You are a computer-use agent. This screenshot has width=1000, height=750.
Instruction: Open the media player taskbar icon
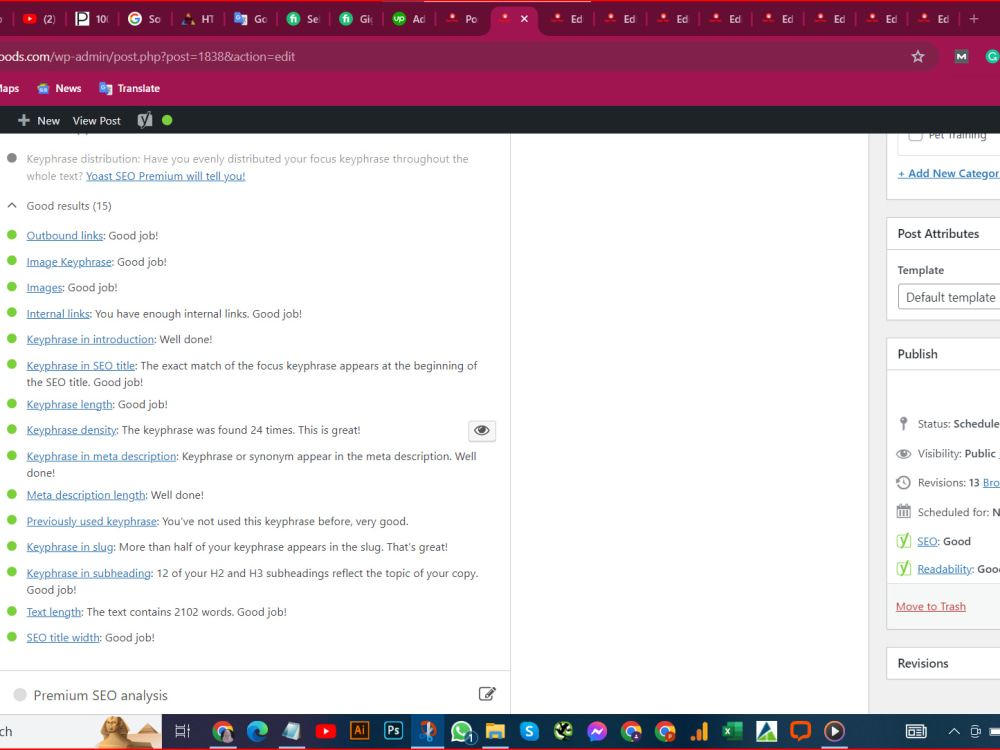[834, 731]
